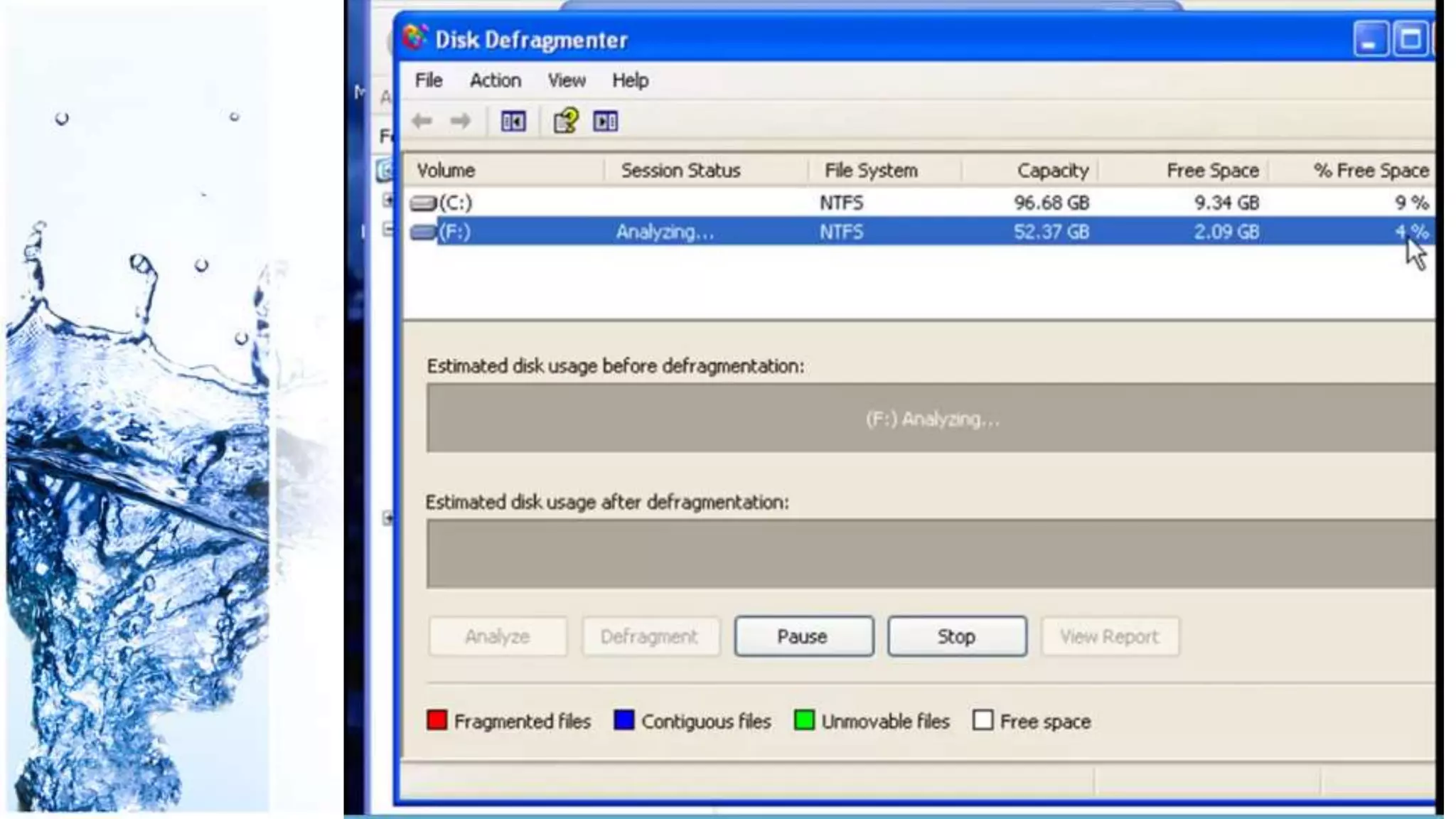The image size is (1456, 819).
Task: Click the Back arrow toolbar icon
Action: [x=422, y=121]
